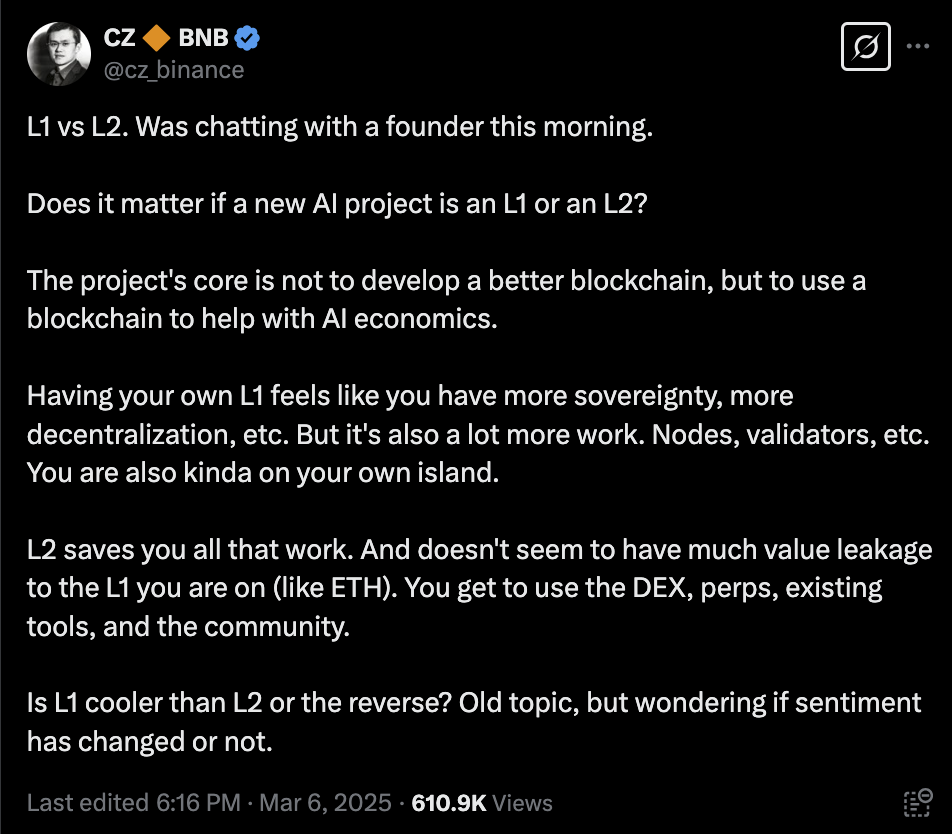The width and height of the screenshot is (952, 834).
Task: Click the blue verified checkmark badge
Action: (247, 38)
